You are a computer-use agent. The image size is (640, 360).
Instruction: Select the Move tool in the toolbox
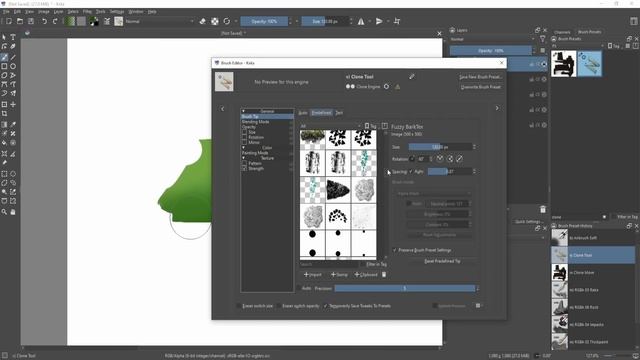coord(13,104)
